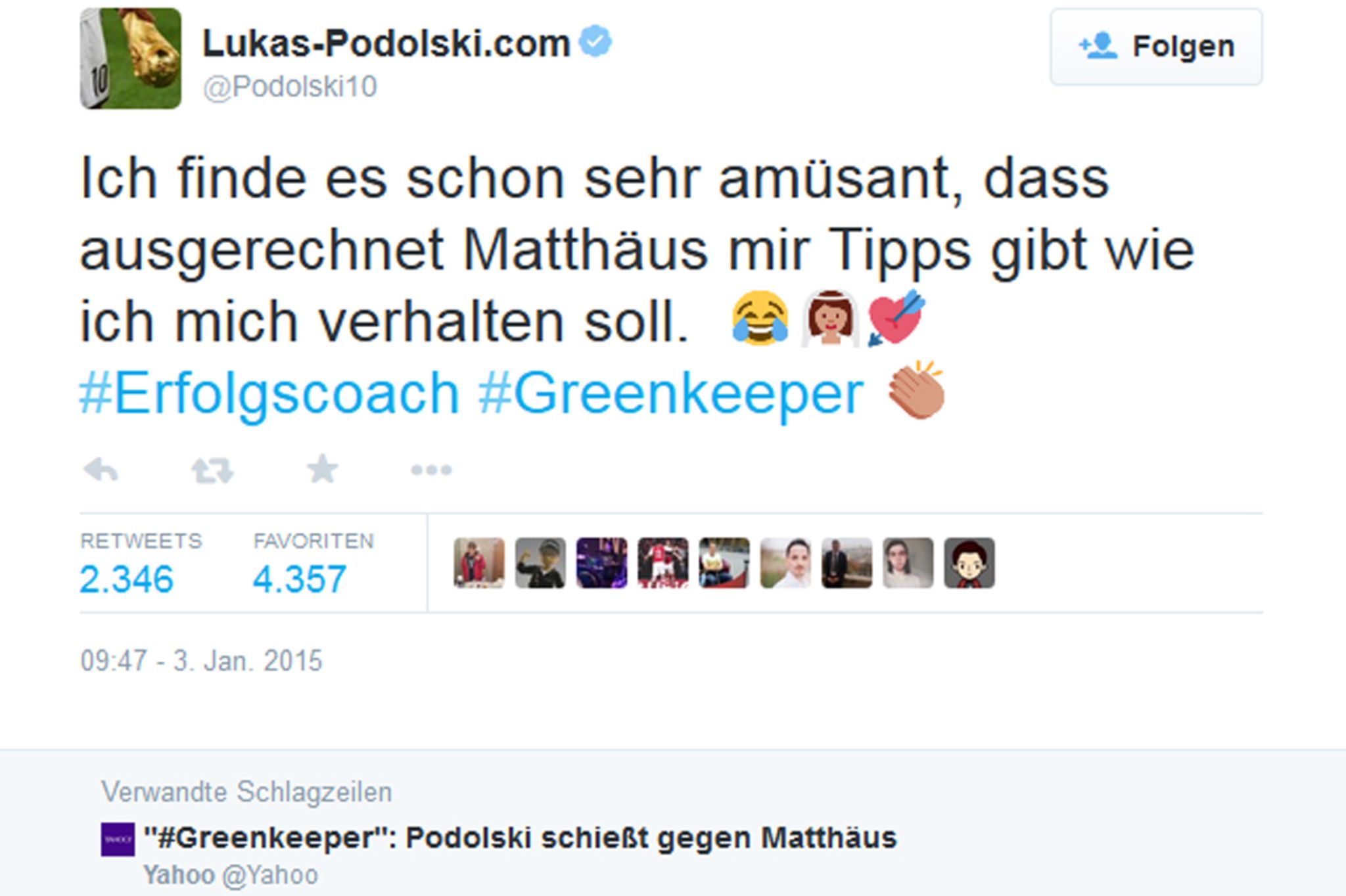Click the reply arrow icon under tweet
The width and height of the screenshot is (1346, 896).
(101, 470)
